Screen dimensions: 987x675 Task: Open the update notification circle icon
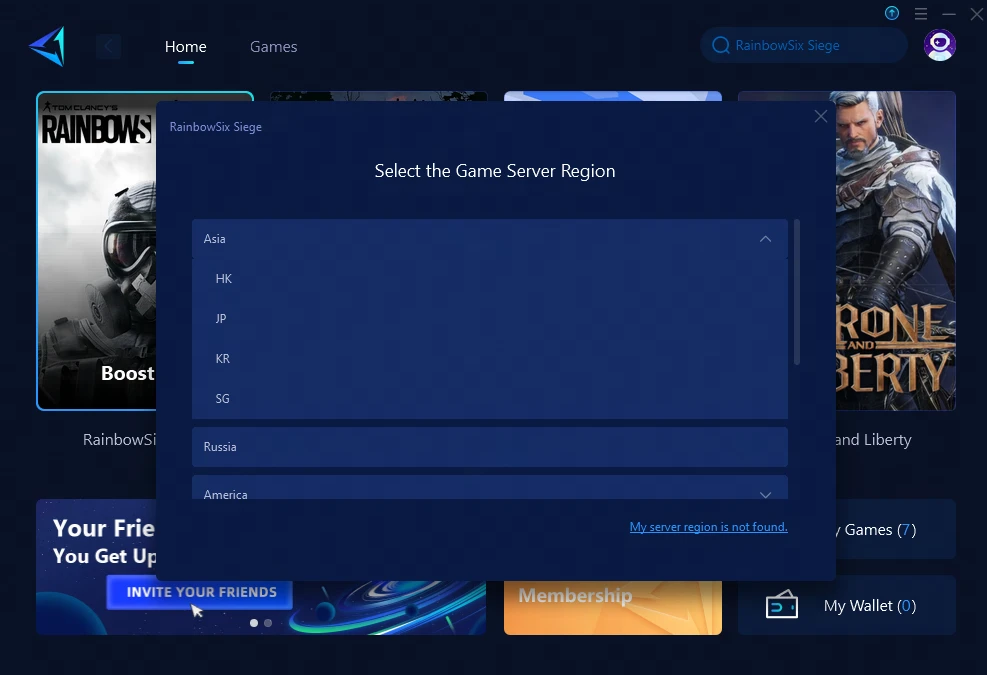tap(891, 13)
